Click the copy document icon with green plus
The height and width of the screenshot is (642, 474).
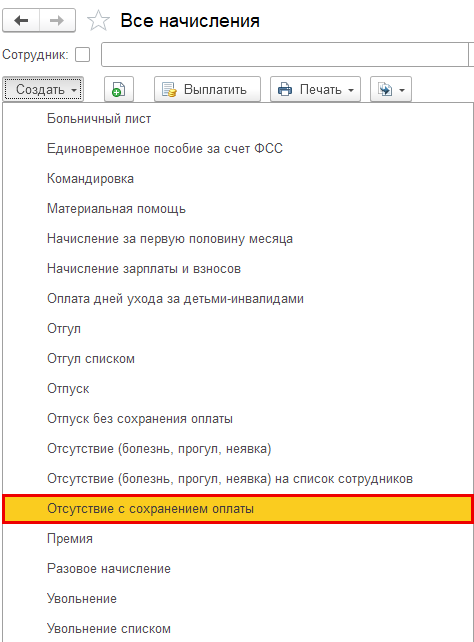(x=119, y=89)
